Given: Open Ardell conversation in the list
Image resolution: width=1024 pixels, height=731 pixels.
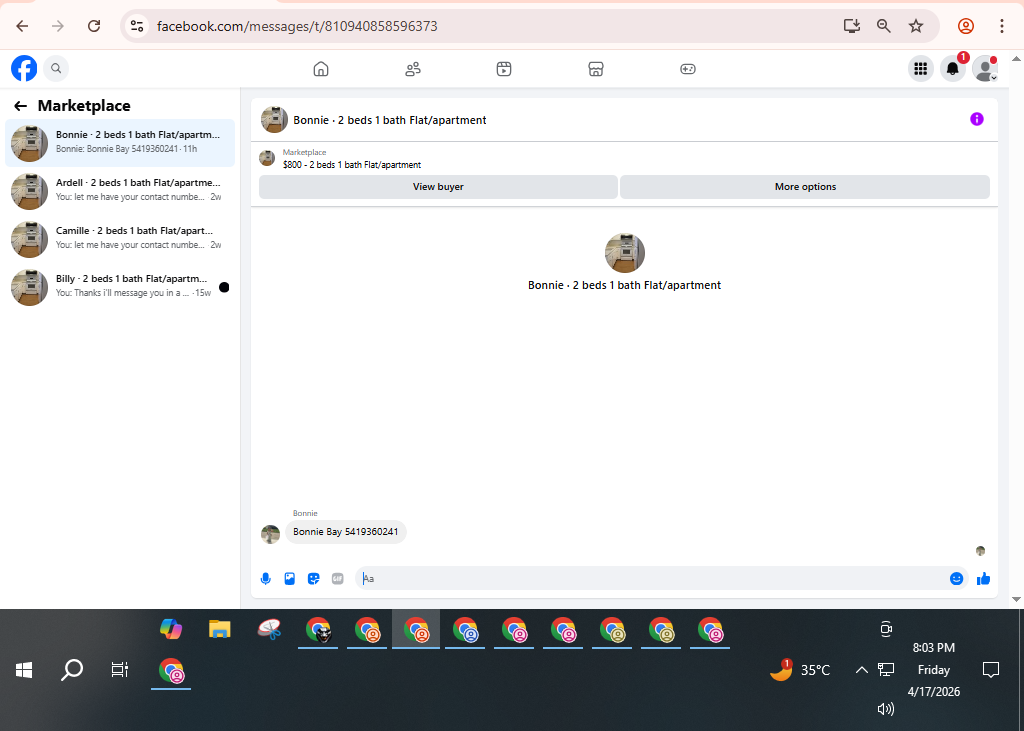Looking at the screenshot, I should (120, 191).
